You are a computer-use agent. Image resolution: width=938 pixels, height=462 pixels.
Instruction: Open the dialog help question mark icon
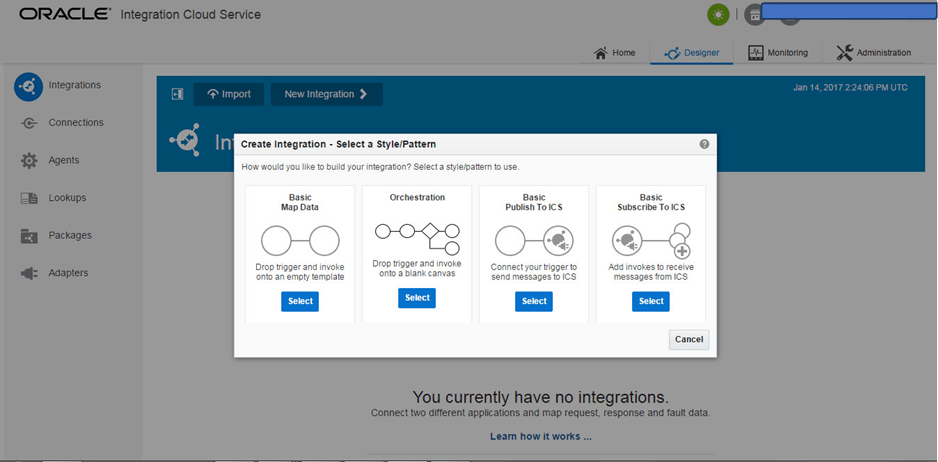point(704,144)
